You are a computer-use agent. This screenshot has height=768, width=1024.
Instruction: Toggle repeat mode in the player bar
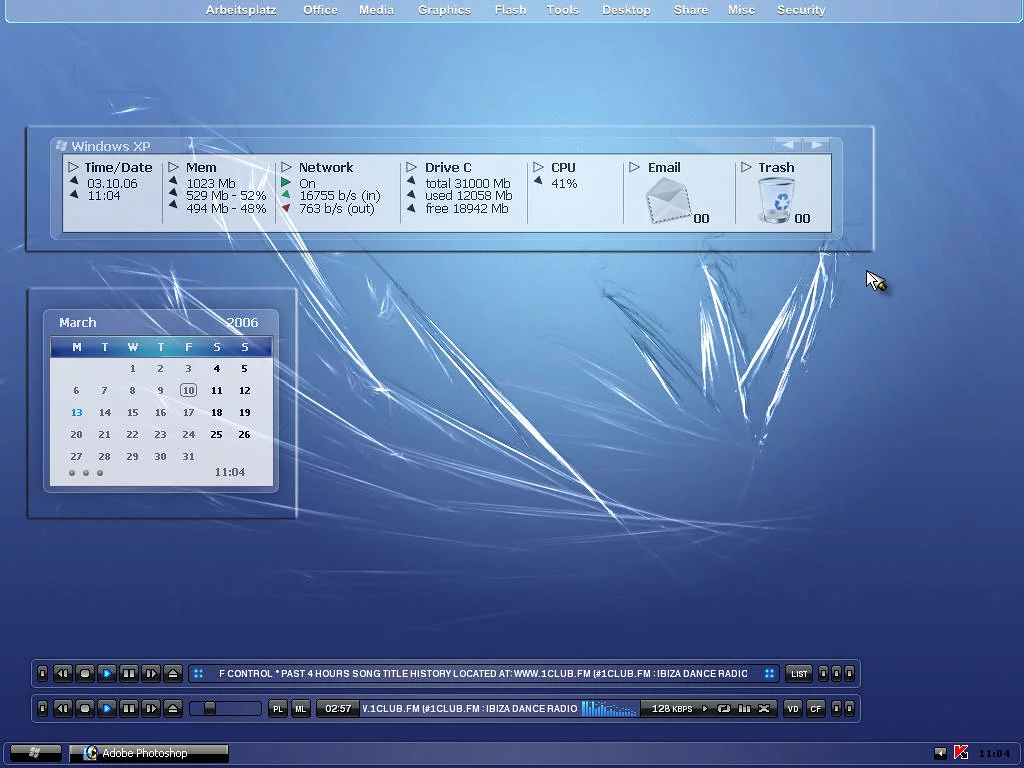pyautogui.click(x=724, y=709)
